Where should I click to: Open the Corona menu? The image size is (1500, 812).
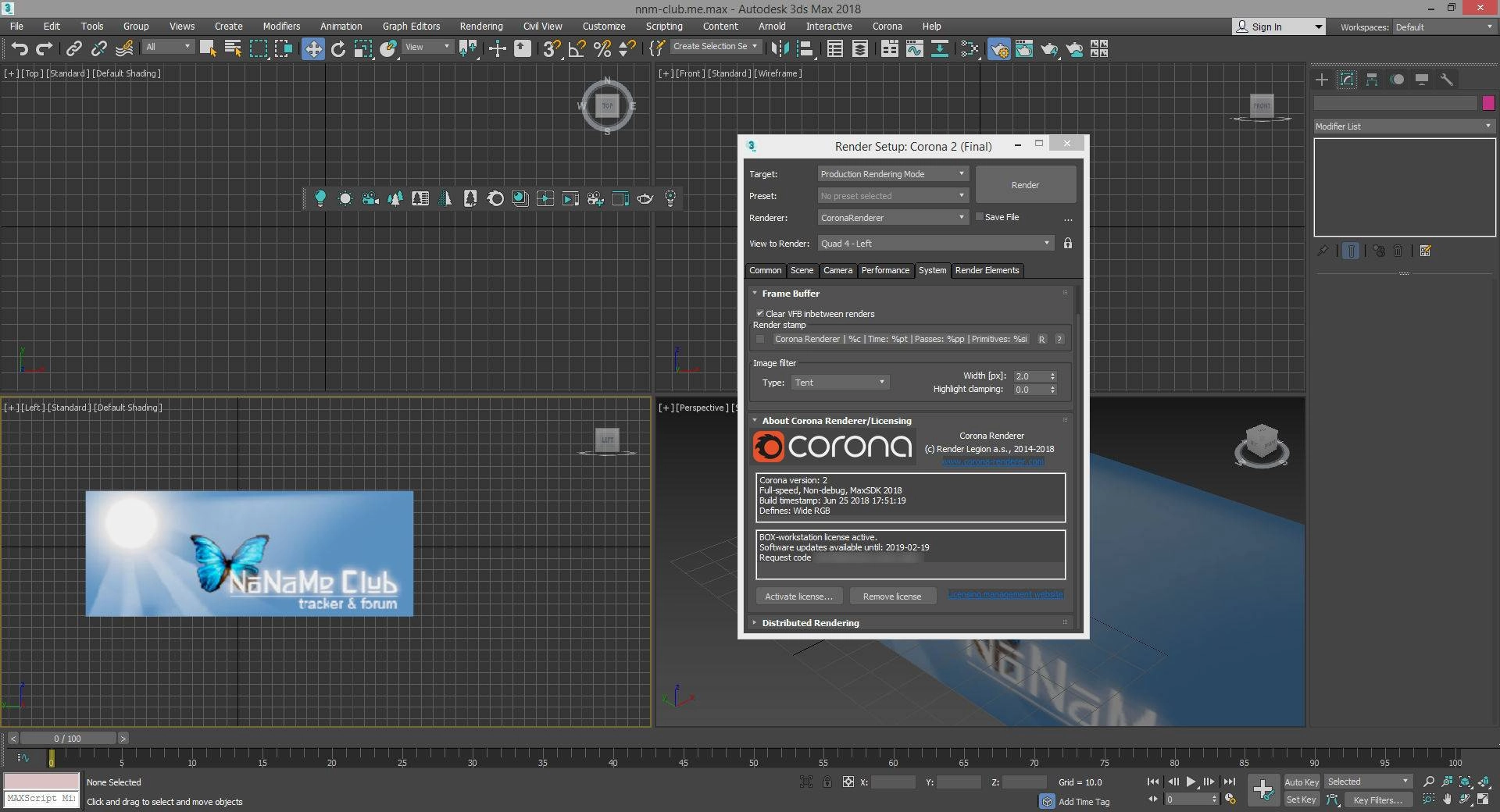tap(887, 27)
